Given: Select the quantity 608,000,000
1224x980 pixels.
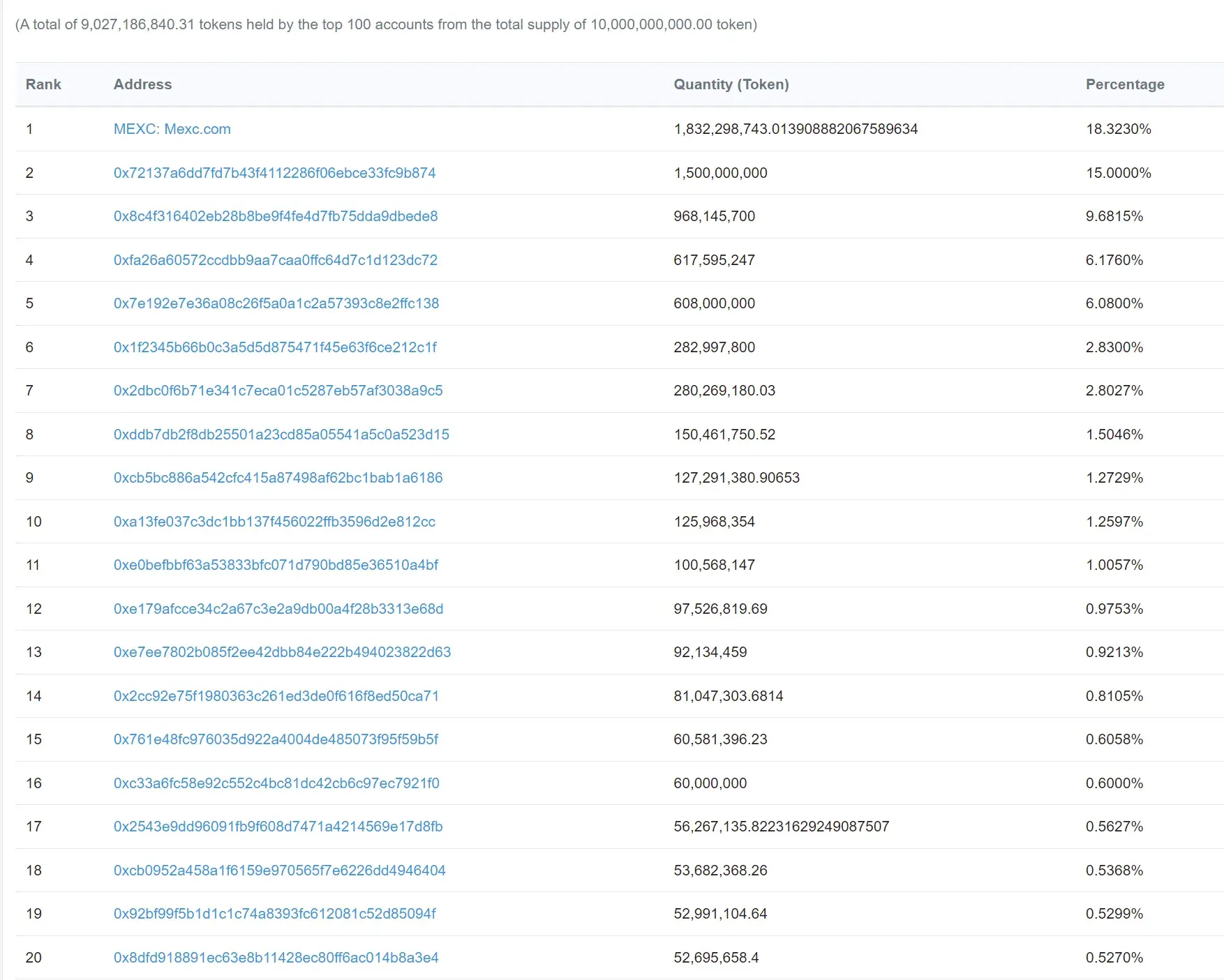Looking at the screenshot, I should coord(714,303).
